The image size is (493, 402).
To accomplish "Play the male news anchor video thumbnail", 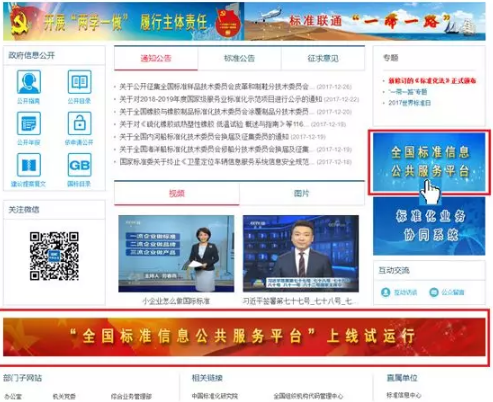I will tap(301, 254).
